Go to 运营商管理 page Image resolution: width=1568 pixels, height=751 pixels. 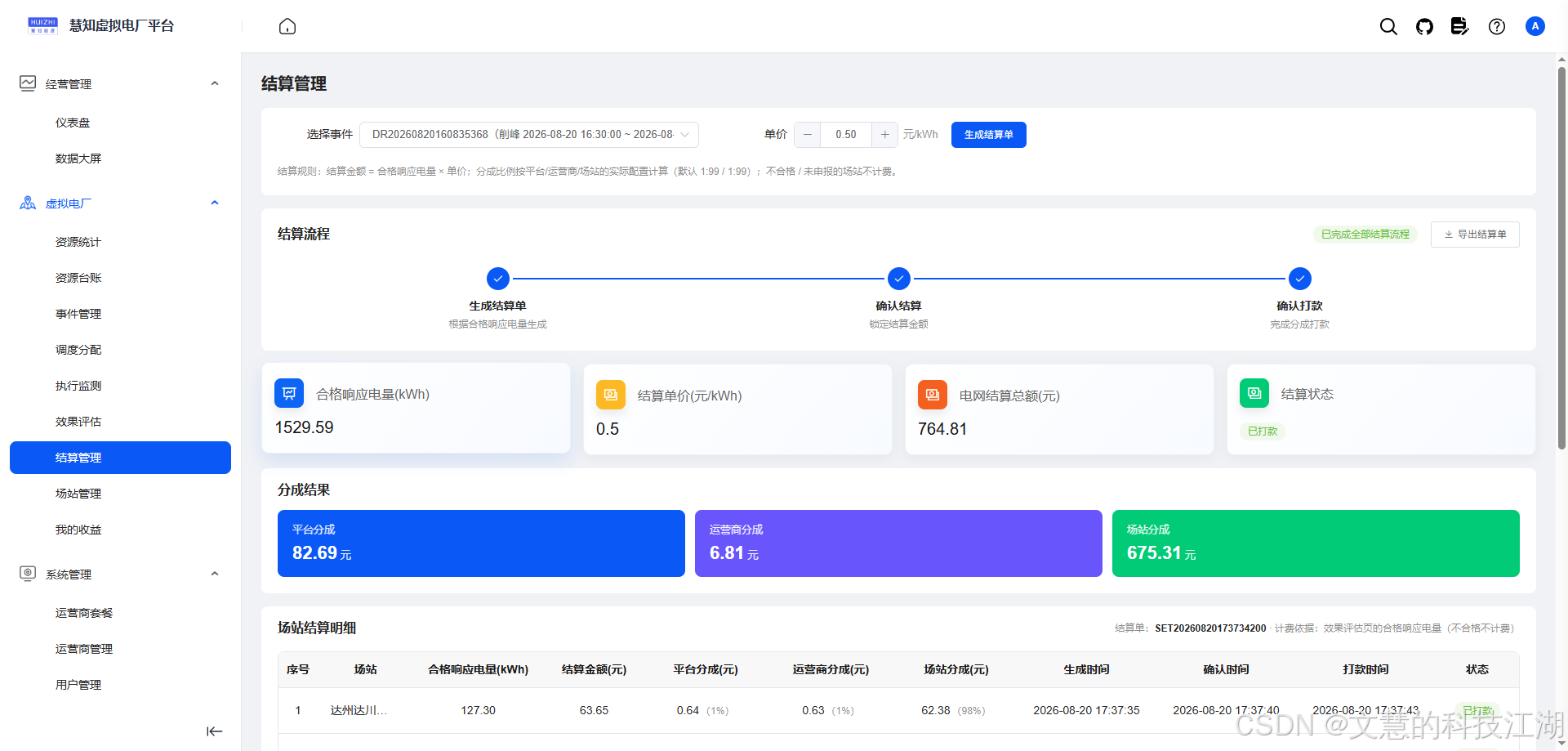(120, 649)
